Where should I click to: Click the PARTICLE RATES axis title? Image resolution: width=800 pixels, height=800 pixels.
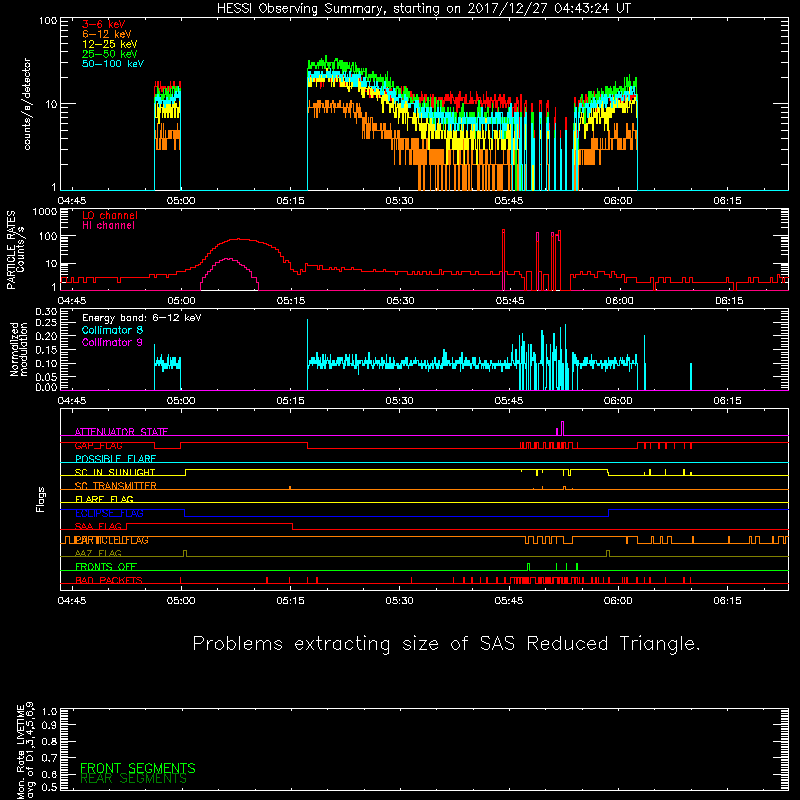point(11,250)
